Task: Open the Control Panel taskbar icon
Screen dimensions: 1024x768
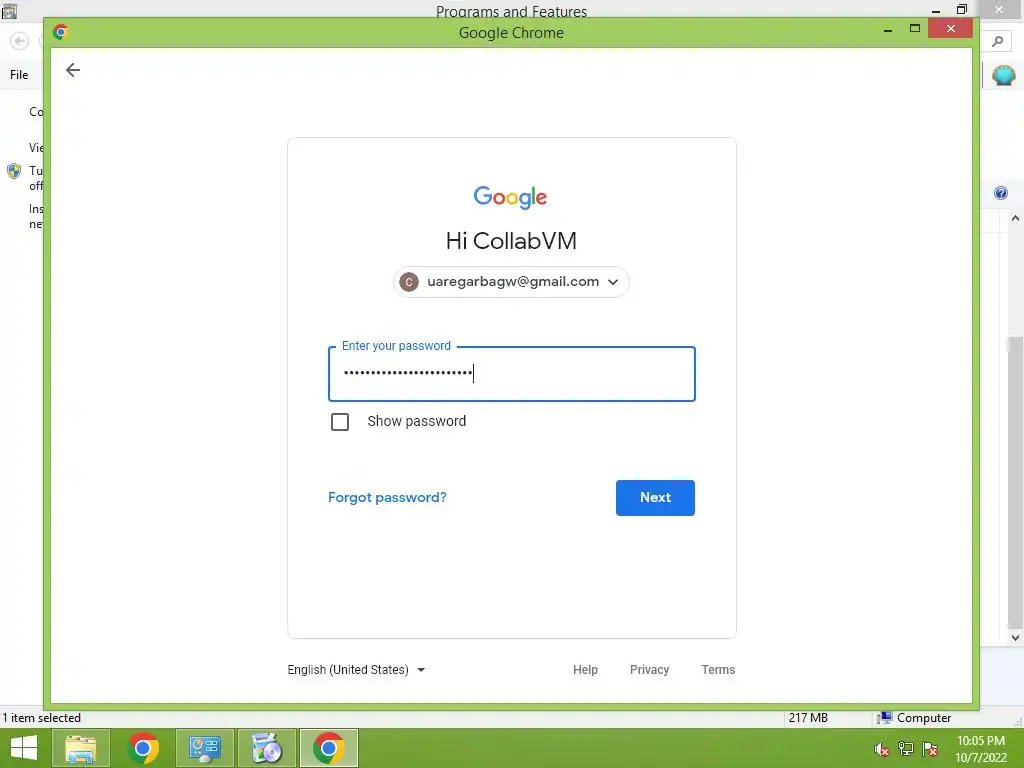Action: [x=204, y=748]
